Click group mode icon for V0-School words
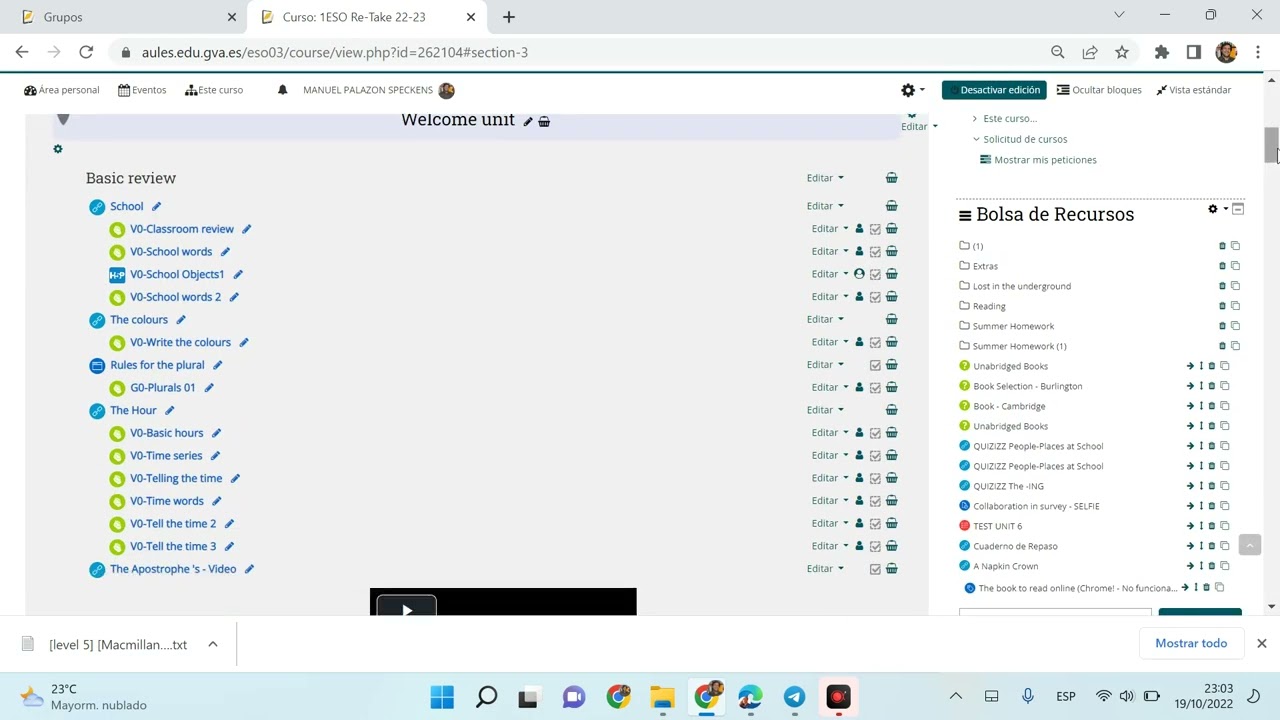Image resolution: width=1280 pixels, height=720 pixels. pyautogui.click(x=859, y=251)
